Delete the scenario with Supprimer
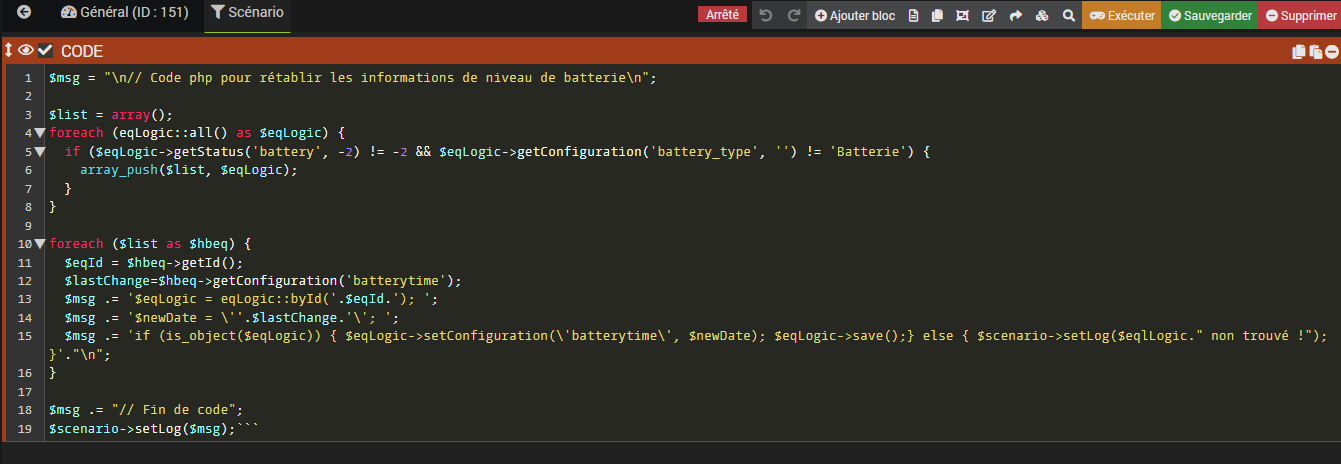Viewport: 1341px width, 464px height. click(x=1300, y=15)
